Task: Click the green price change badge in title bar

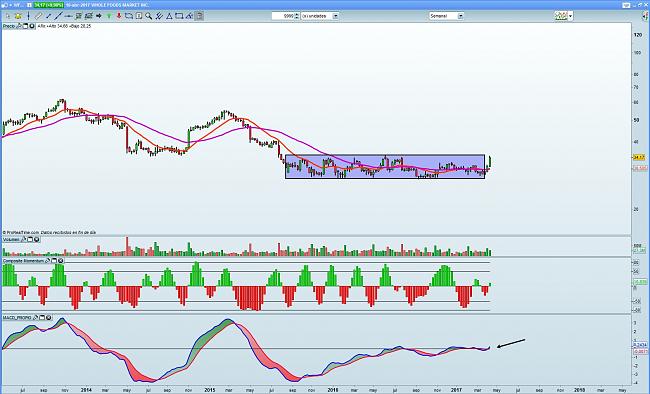Action: [49, 5]
